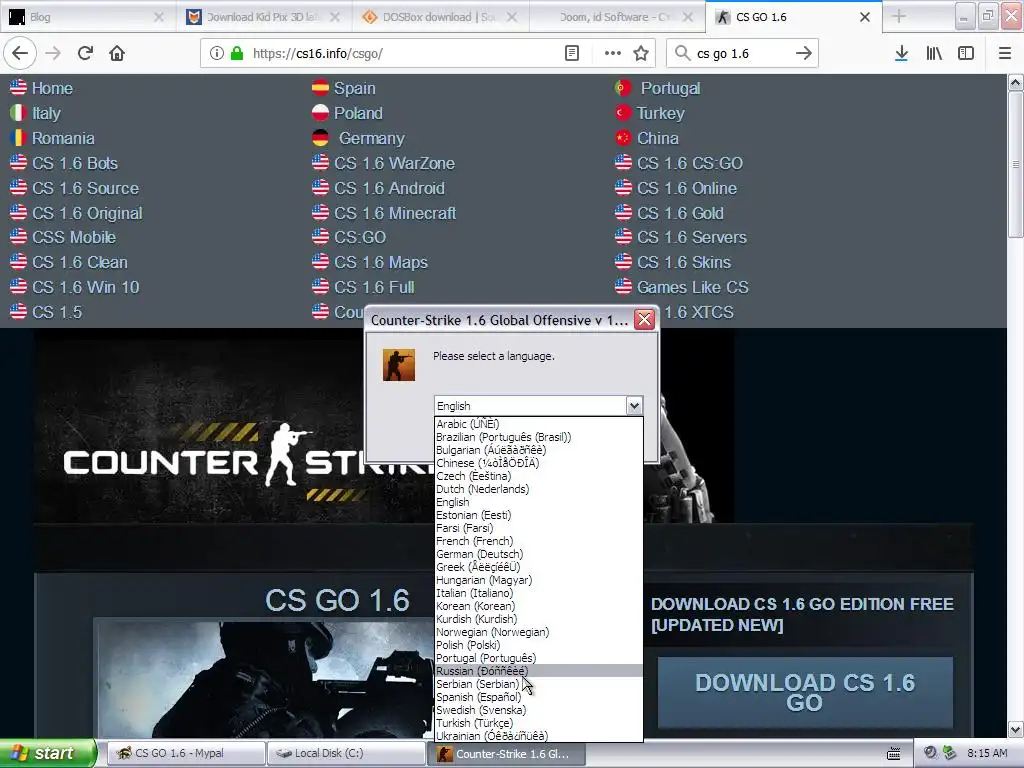Close the language selection dialog
Image resolution: width=1024 pixels, height=768 pixels.
pos(644,319)
